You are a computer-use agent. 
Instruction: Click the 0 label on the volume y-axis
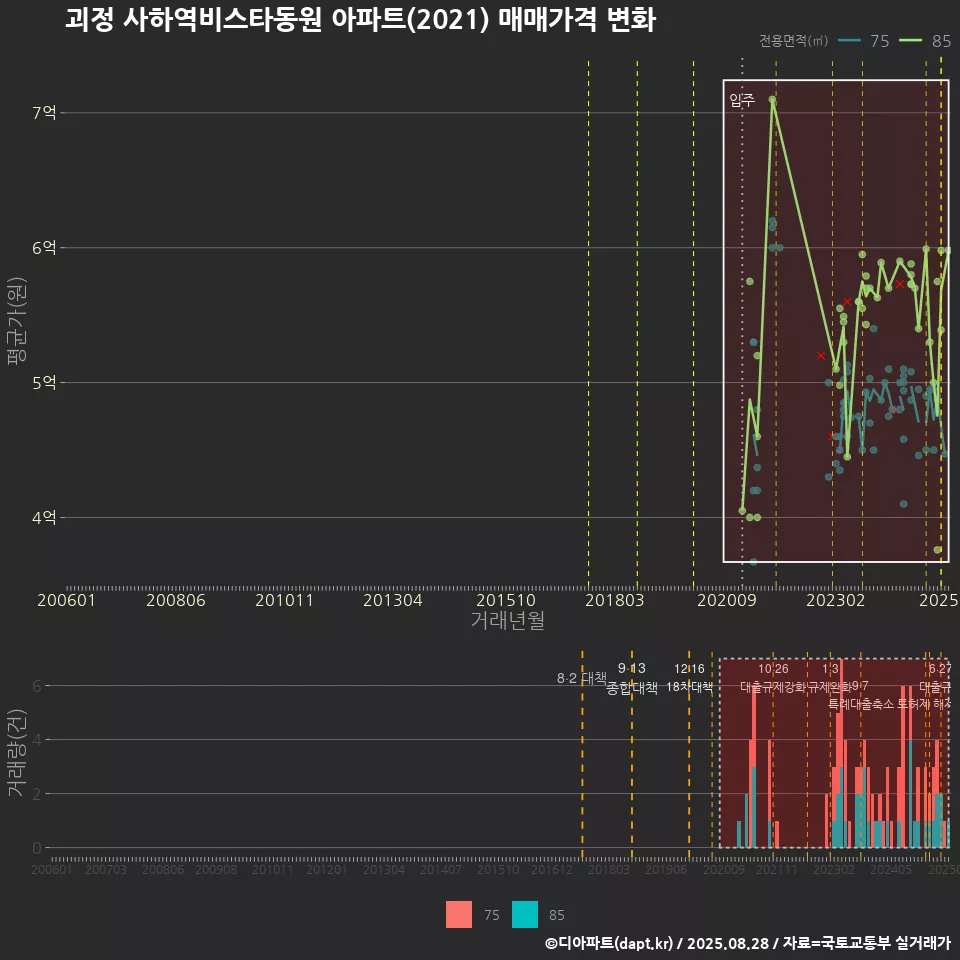point(37,848)
